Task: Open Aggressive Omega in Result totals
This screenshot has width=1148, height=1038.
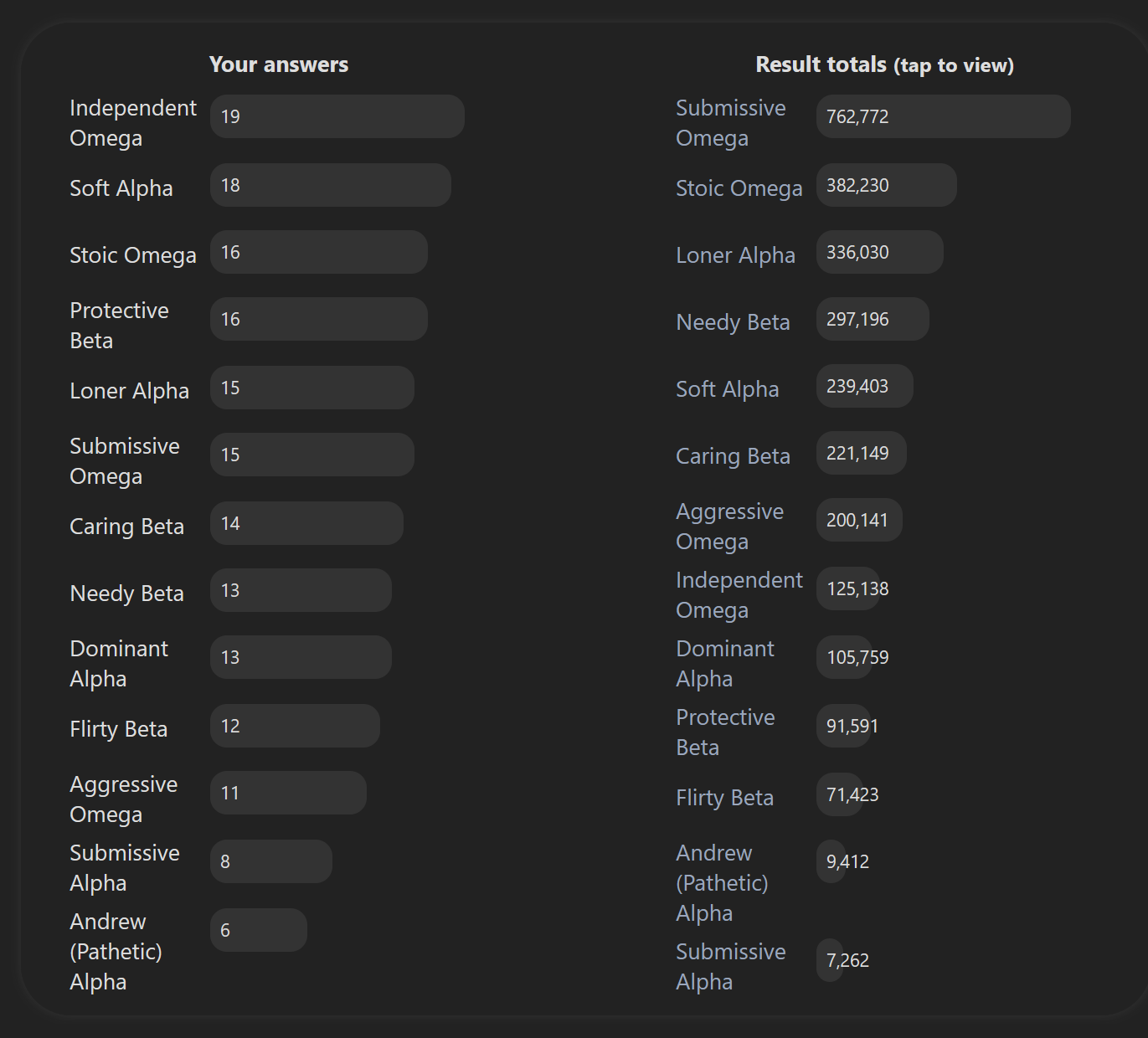Action: click(x=729, y=527)
